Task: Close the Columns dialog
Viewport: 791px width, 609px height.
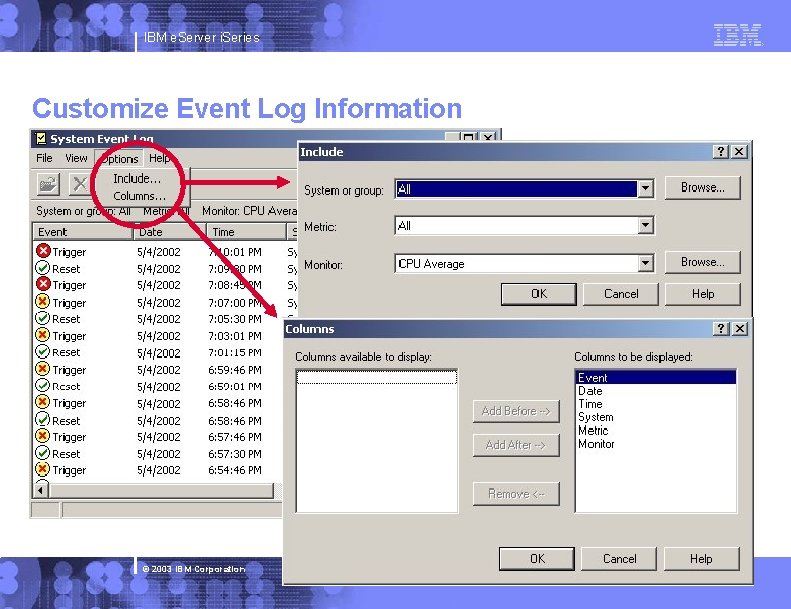Action: [740, 328]
